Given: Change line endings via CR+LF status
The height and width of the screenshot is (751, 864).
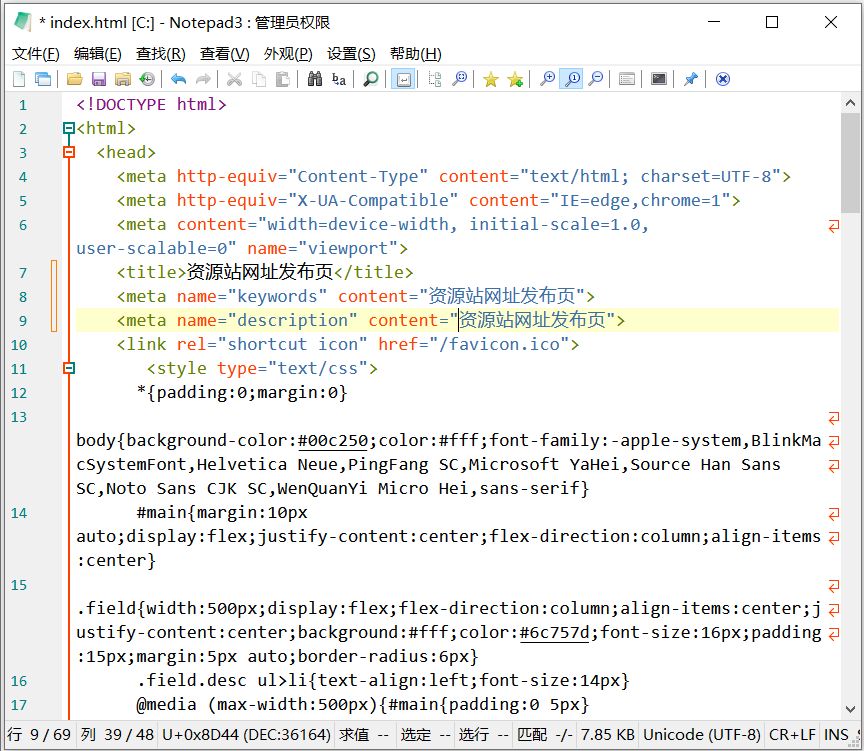Looking at the screenshot, I should (792, 735).
